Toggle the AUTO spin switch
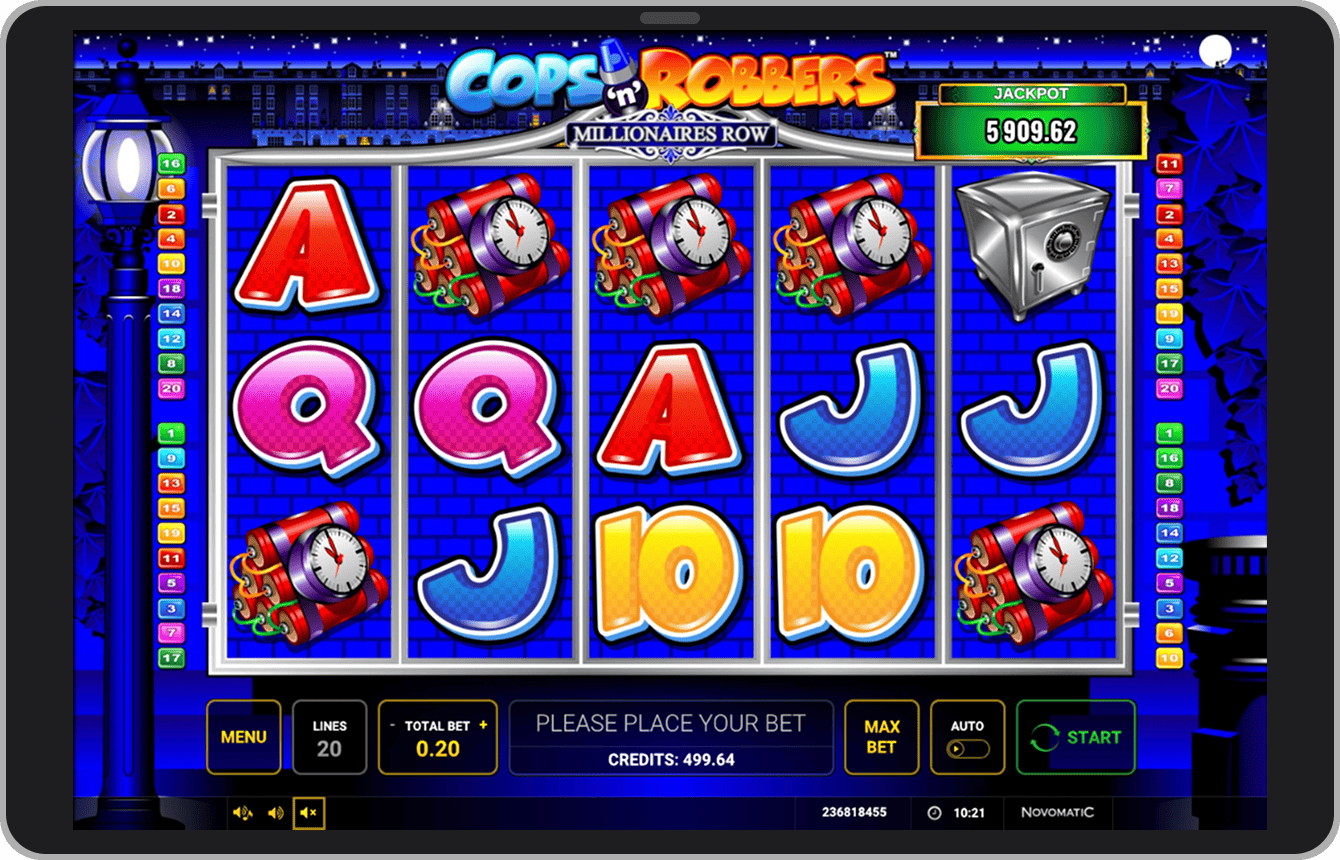Image resolution: width=1340 pixels, height=860 pixels. (967, 749)
